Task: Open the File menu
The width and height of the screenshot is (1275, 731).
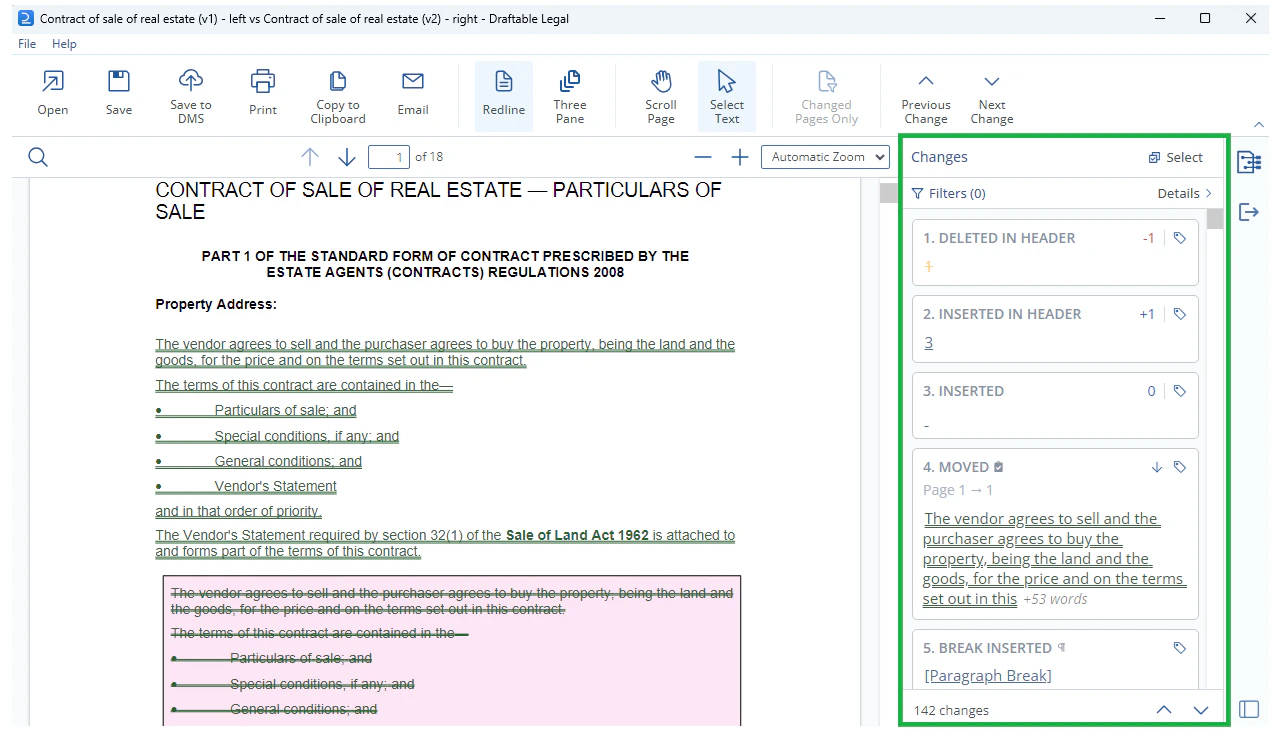Action: (27, 44)
